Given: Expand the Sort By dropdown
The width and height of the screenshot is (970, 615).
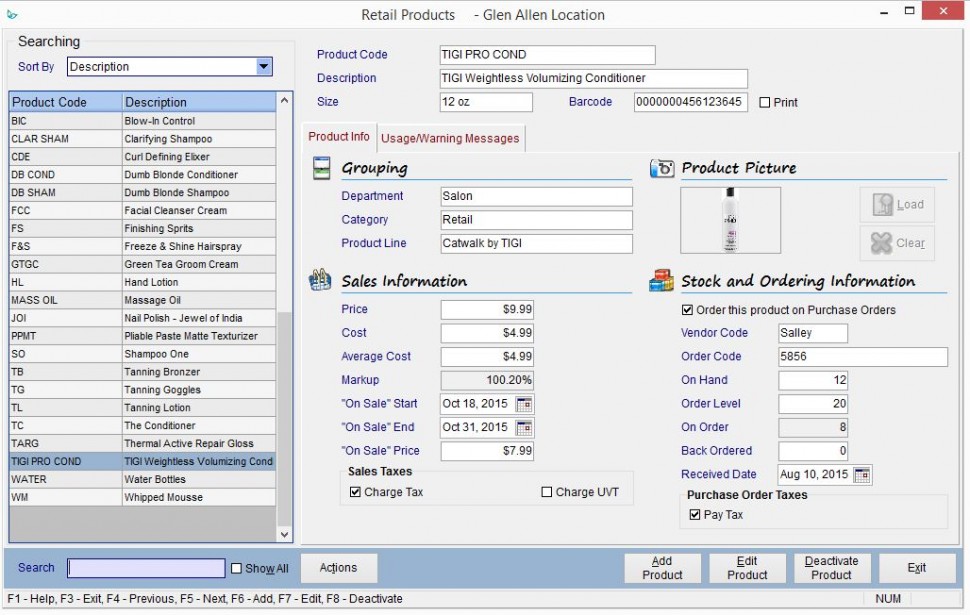Looking at the screenshot, I should click(x=264, y=67).
